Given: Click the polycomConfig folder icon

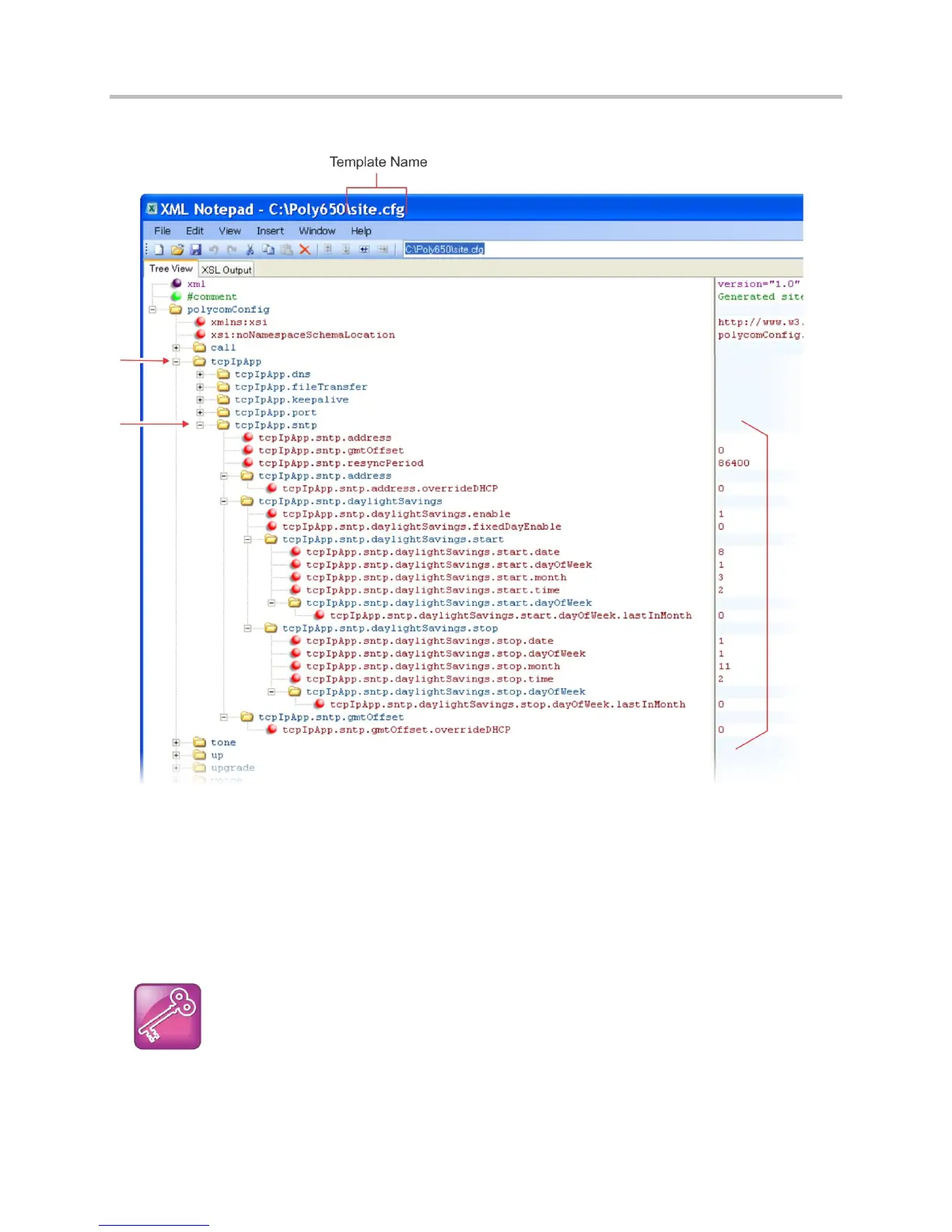Looking at the screenshot, I should [x=177, y=309].
